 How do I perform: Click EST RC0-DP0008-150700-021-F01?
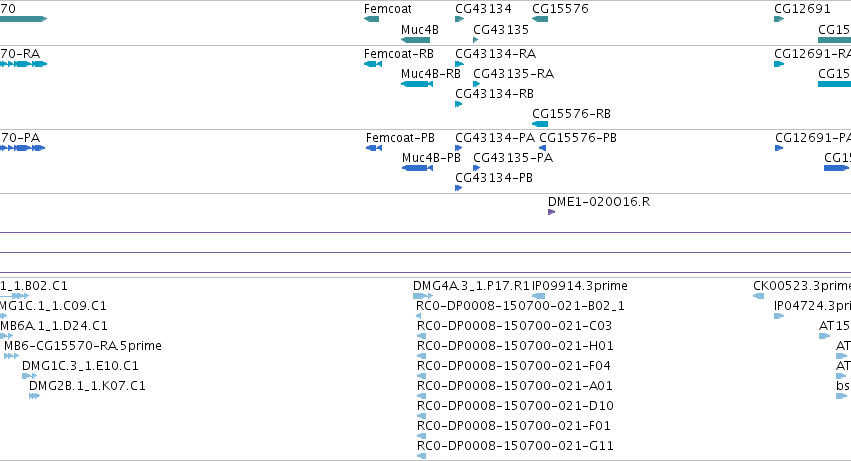pyautogui.click(x=513, y=426)
